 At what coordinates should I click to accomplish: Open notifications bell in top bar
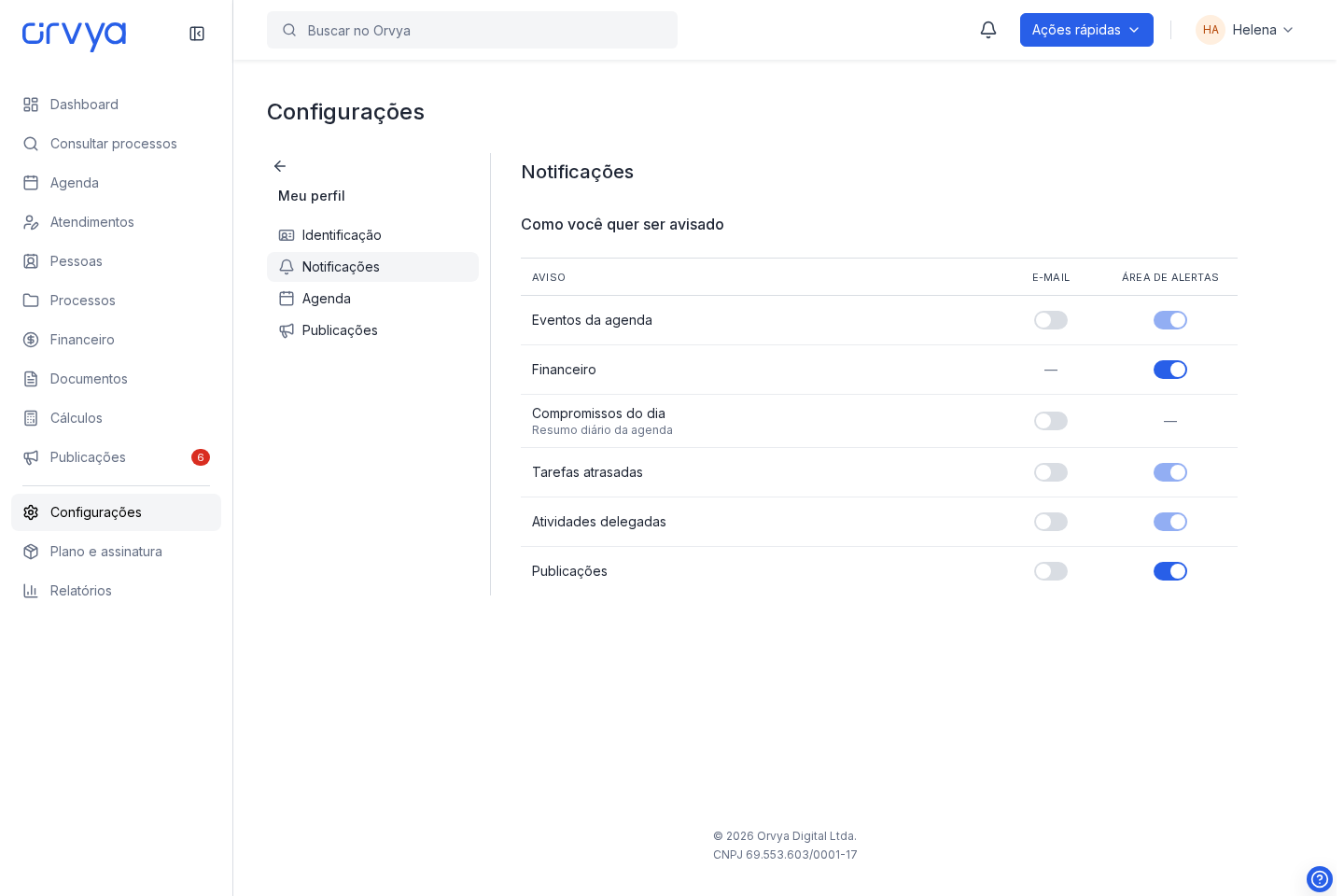tap(988, 30)
